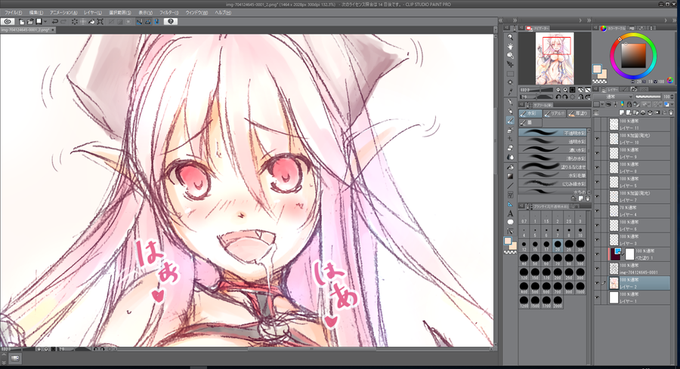This screenshot has width=680, height=369.
Task: Choose the 不透明水彩 brush
Action: point(553,133)
